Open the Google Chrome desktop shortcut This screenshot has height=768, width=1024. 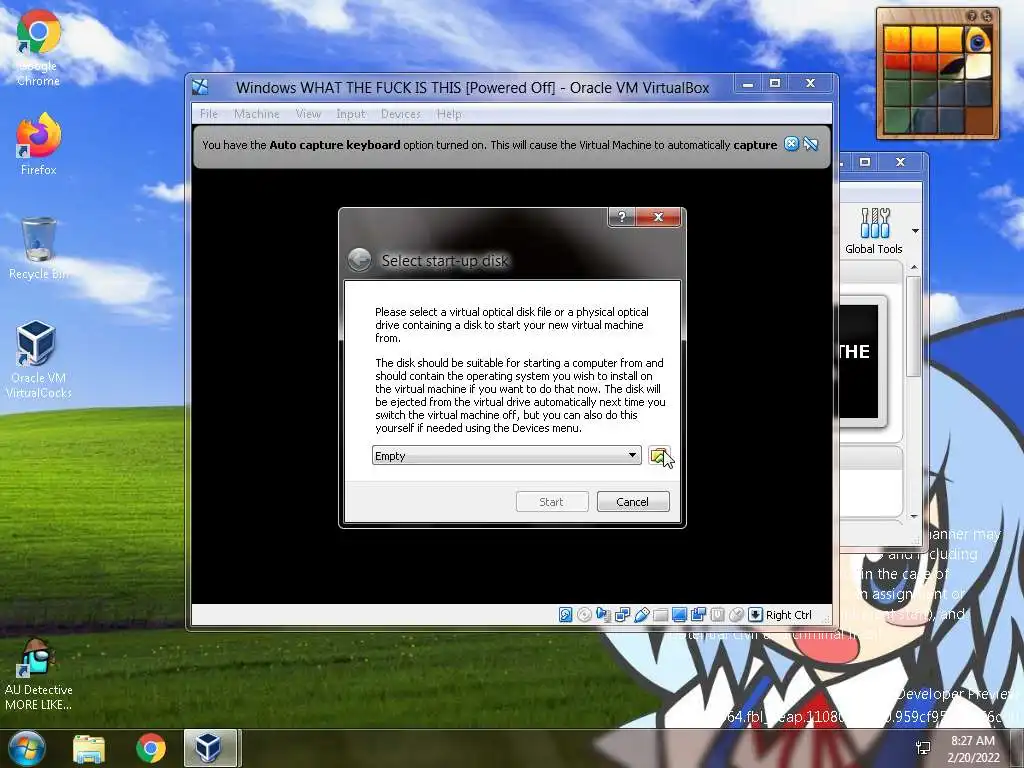coord(39,50)
